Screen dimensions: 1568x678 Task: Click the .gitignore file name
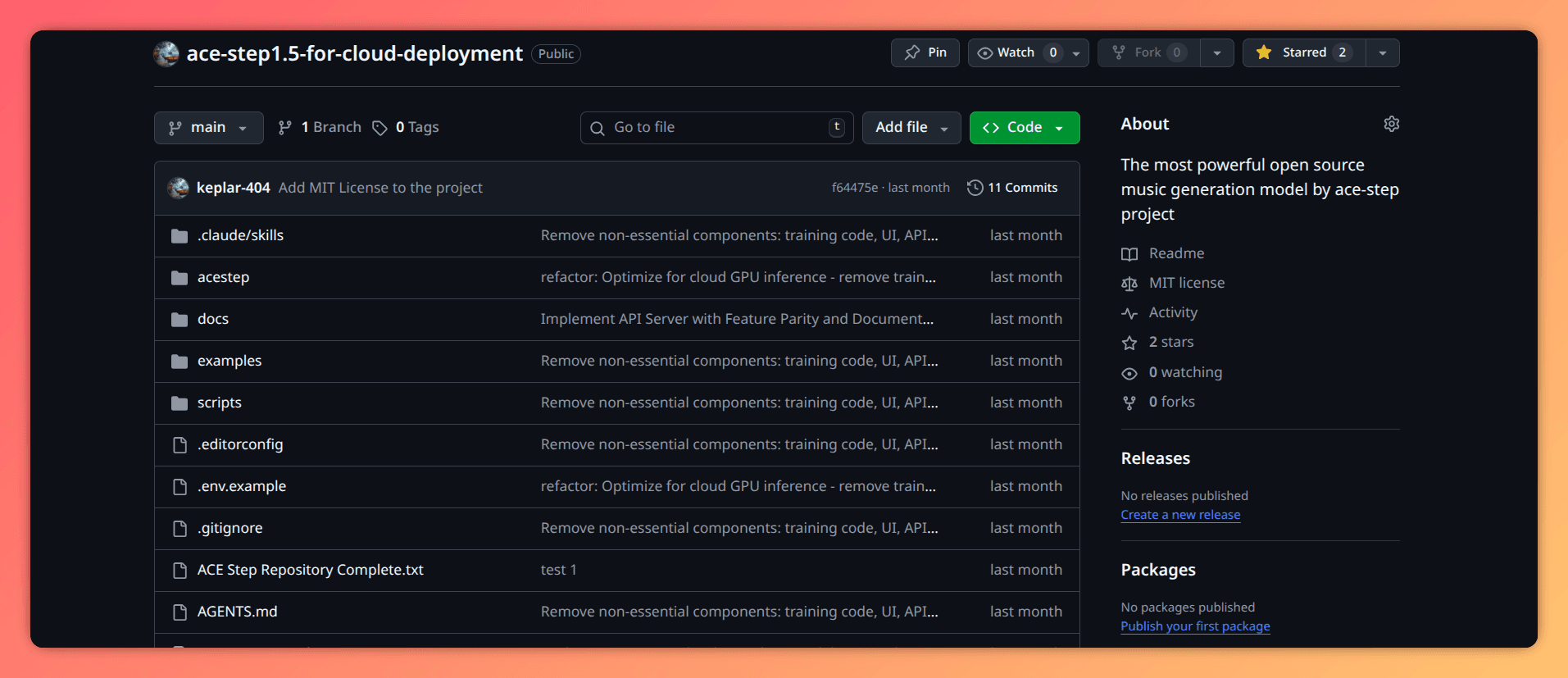(x=230, y=528)
